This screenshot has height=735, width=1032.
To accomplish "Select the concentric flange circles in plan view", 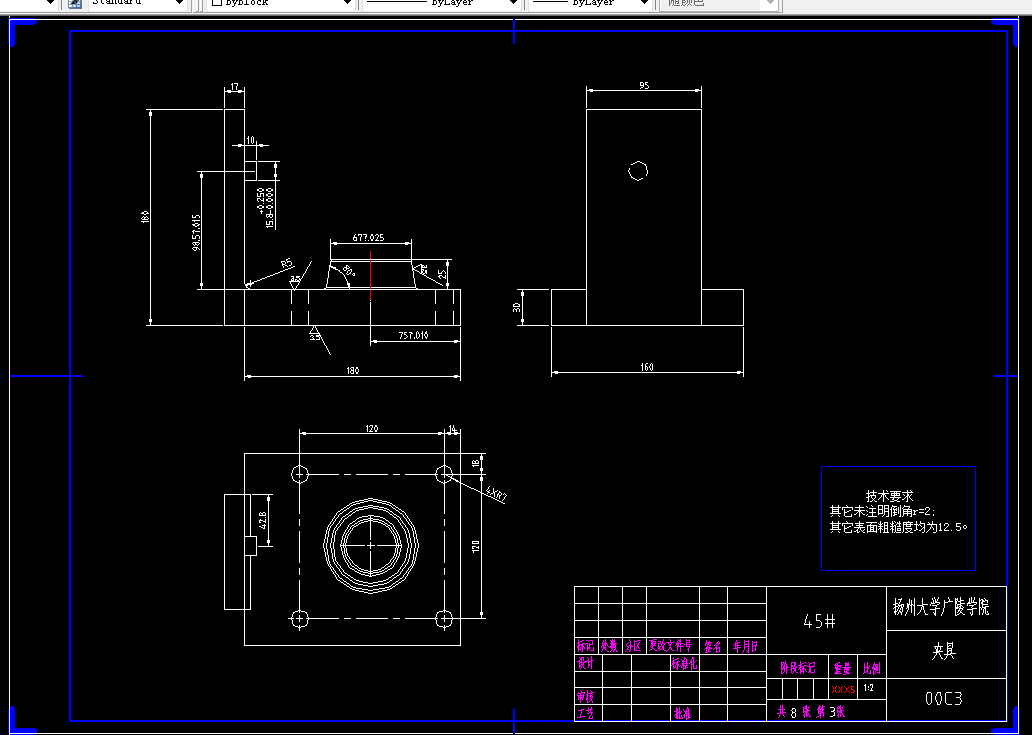I will 371,545.
